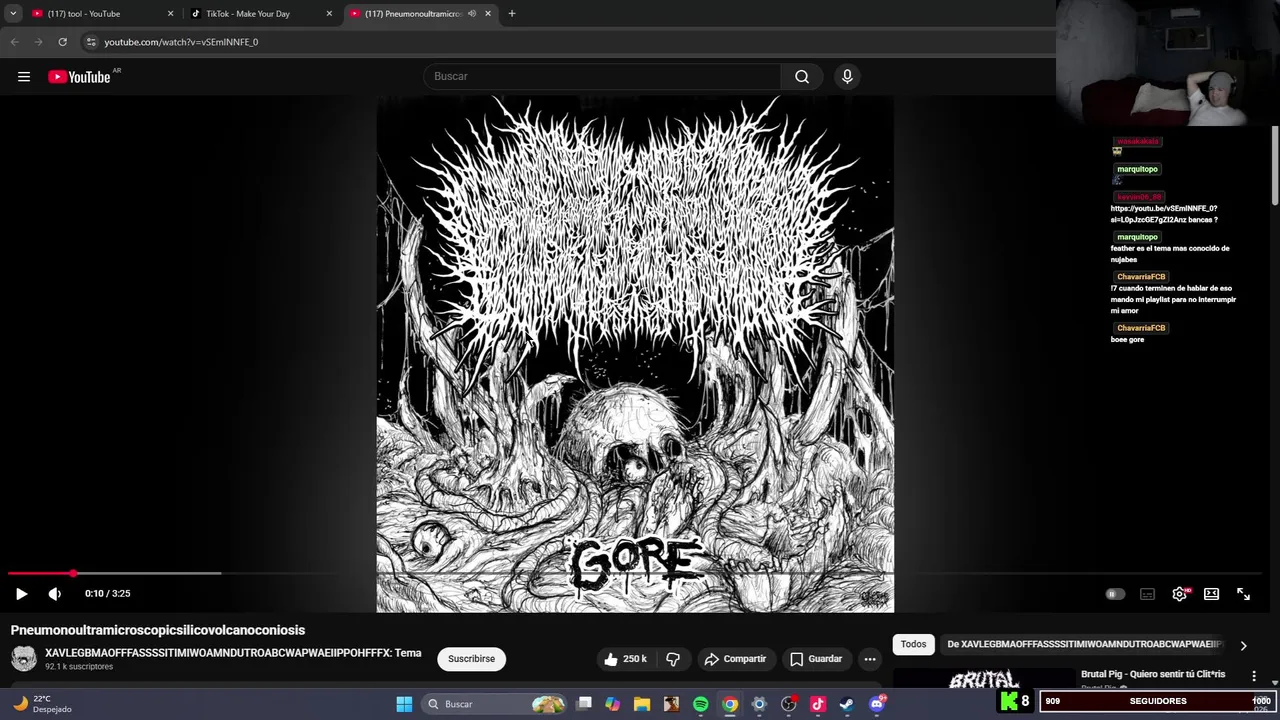The image size is (1280, 720).
Task: Open Steam from taskbar
Action: [846, 704]
